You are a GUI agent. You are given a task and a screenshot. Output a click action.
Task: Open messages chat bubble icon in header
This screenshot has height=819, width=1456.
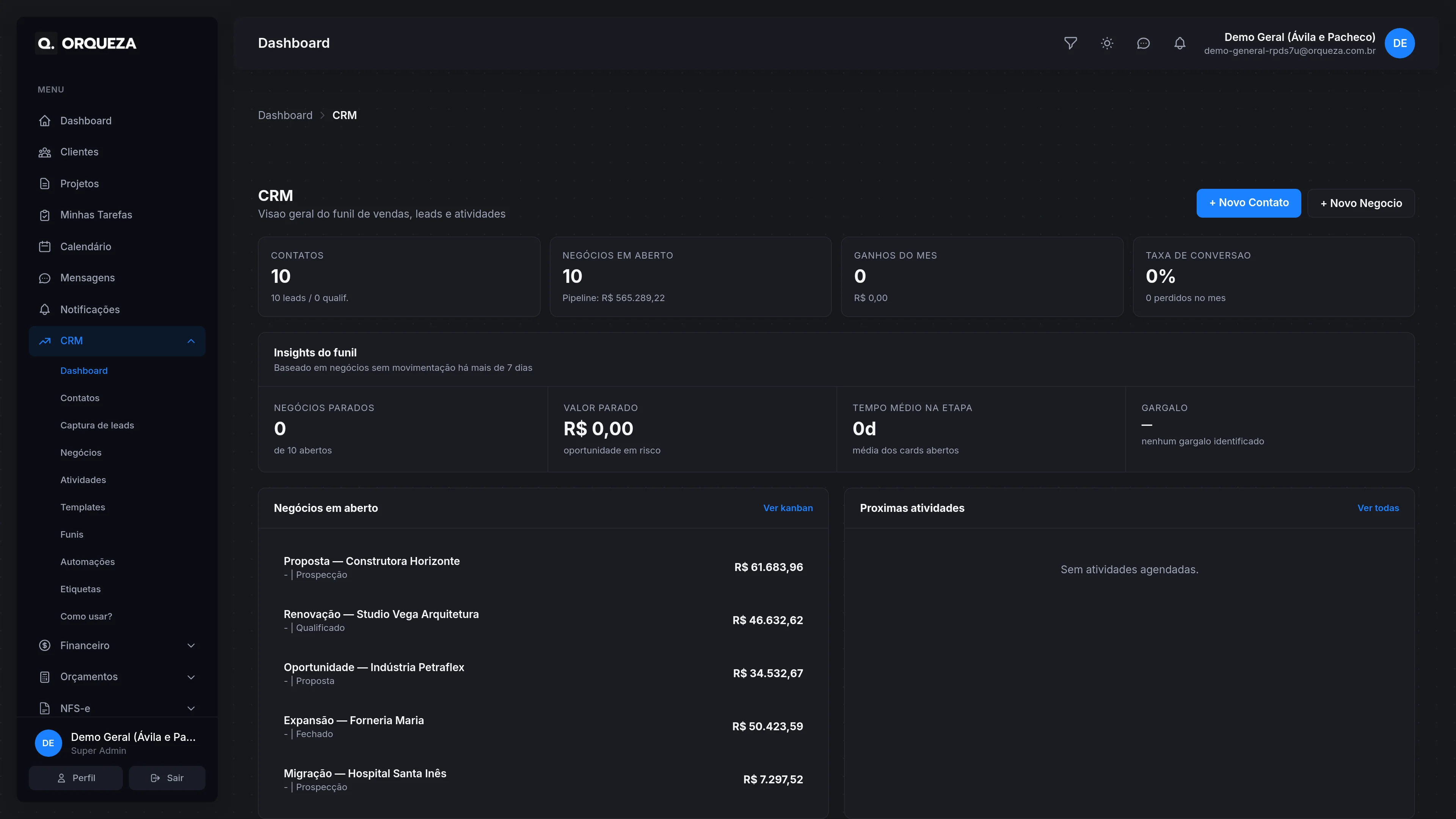[x=1144, y=43]
